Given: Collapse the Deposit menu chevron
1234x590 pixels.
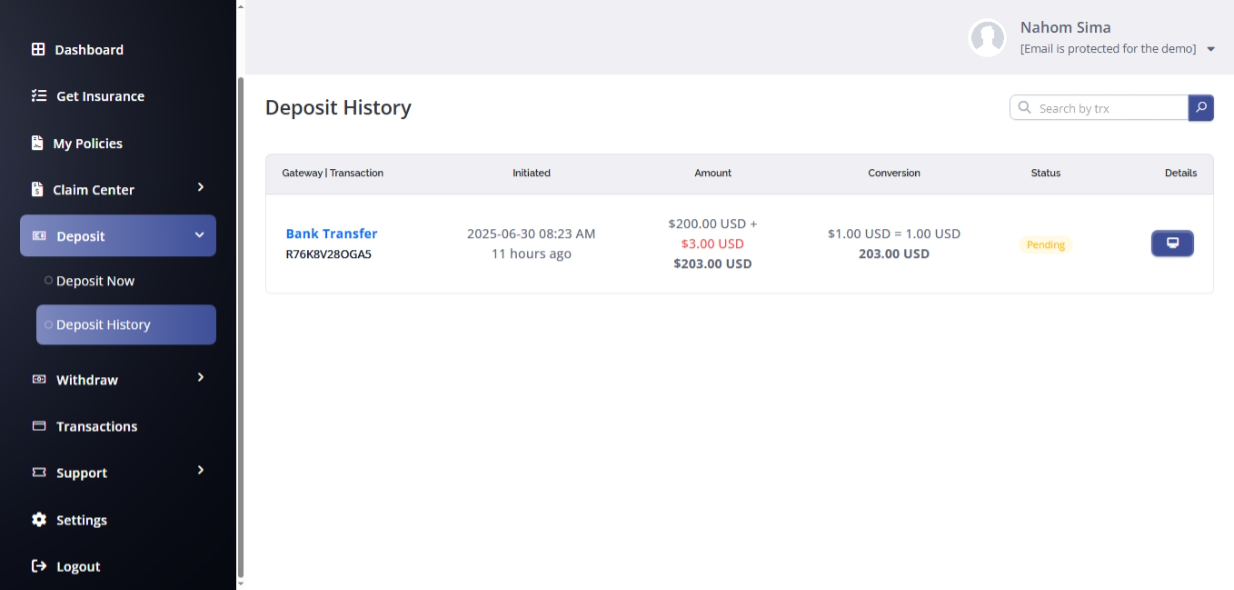Looking at the screenshot, I should [199, 235].
